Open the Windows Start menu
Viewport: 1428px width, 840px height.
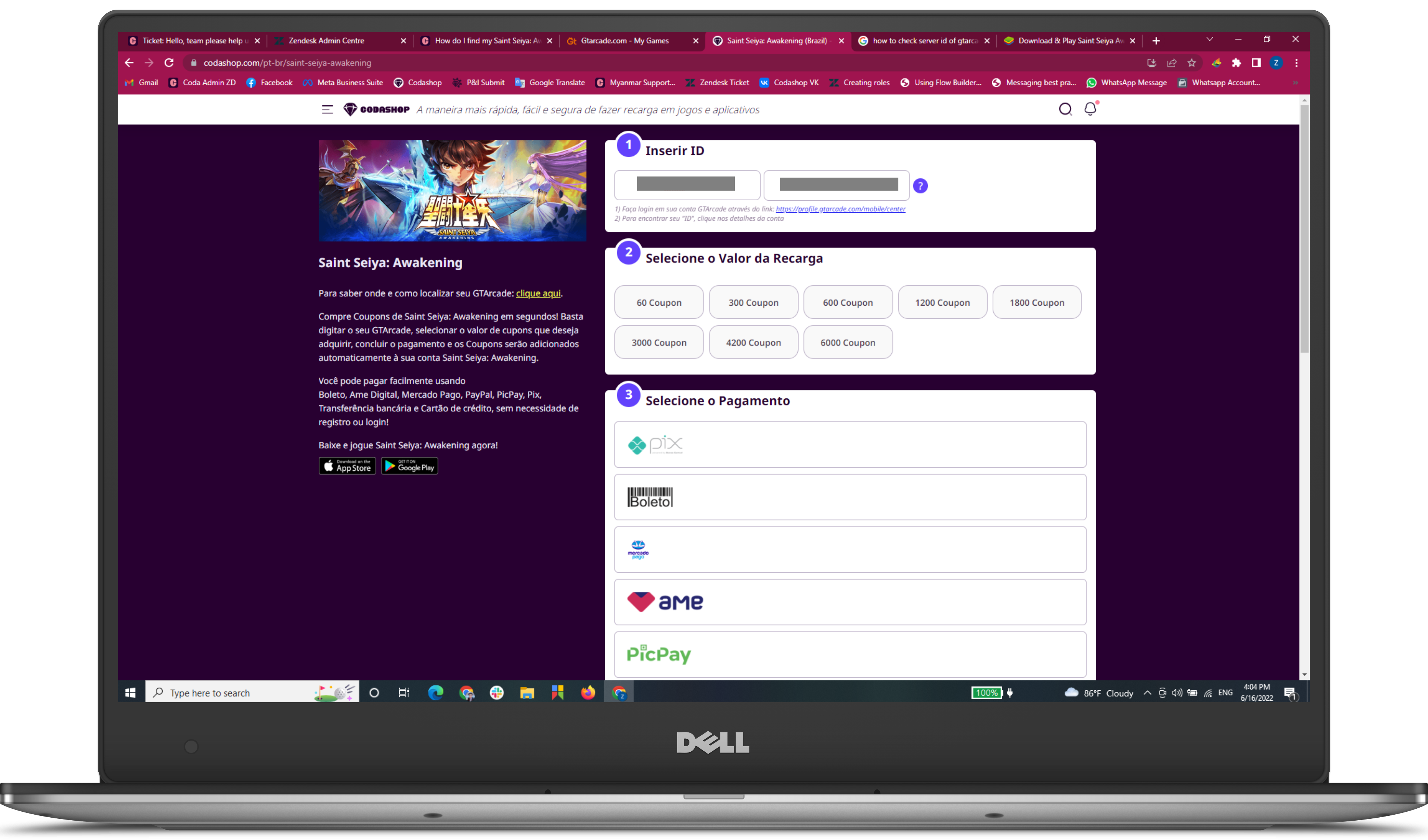point(130,692)
